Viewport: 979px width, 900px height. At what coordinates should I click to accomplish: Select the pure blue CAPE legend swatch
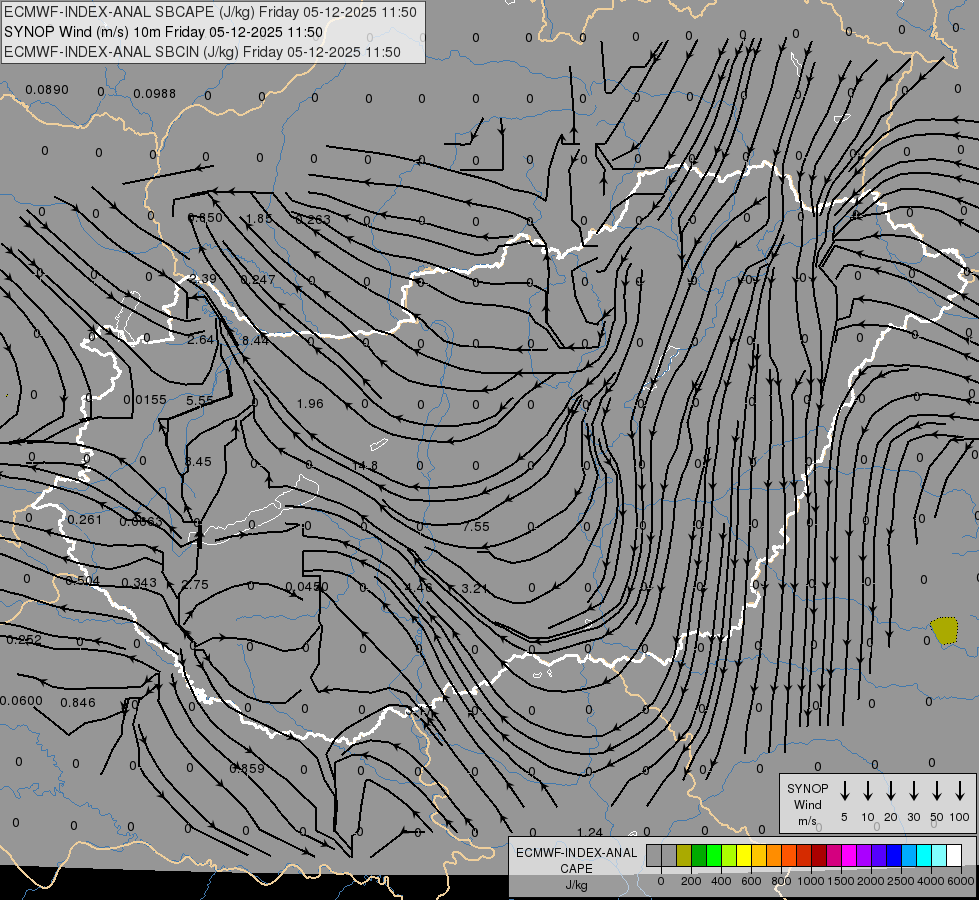click(x=893, y=856)
